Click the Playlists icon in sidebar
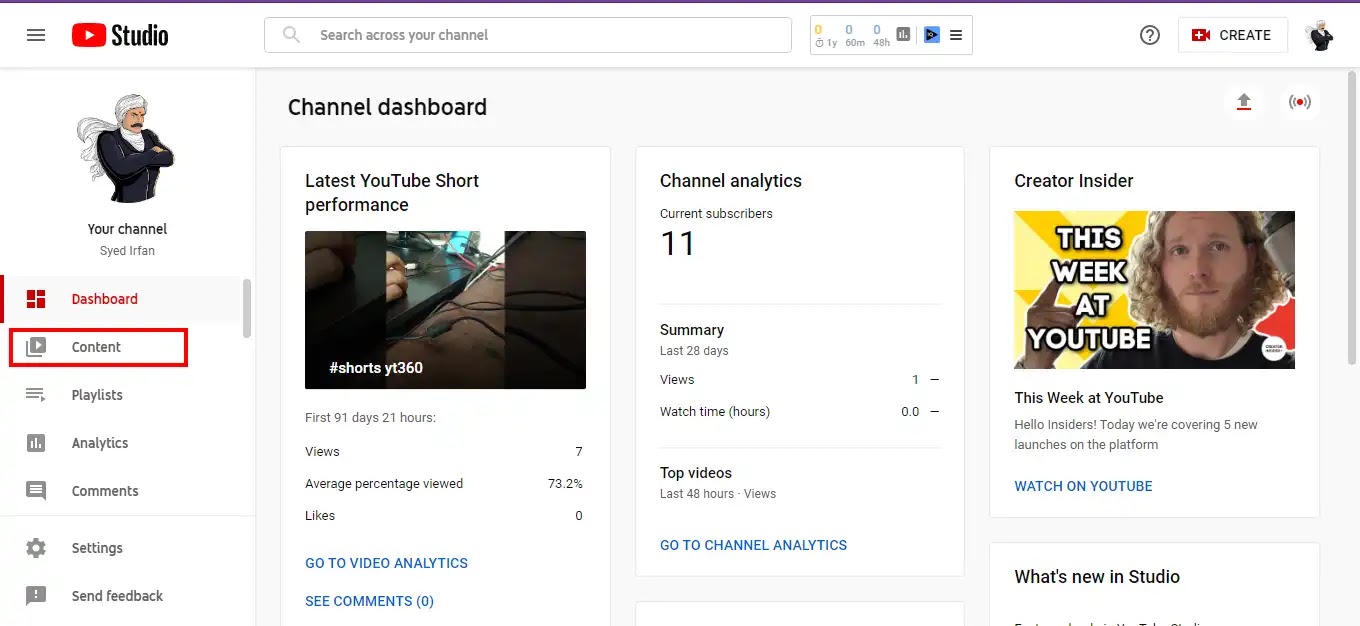This screenshot has height=626, width=1360. point(36,395)
